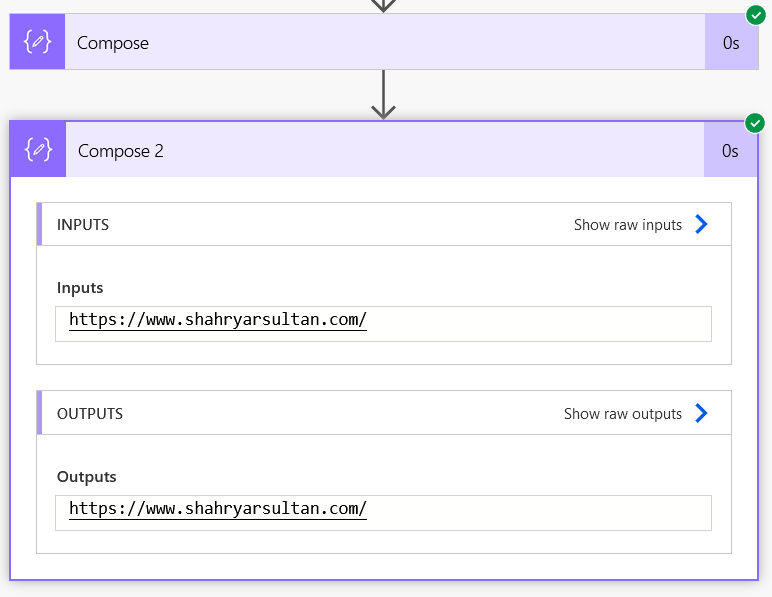
Task: Click the arrow connecting Compose to Compose 2
Action: [x=384, y=95]
